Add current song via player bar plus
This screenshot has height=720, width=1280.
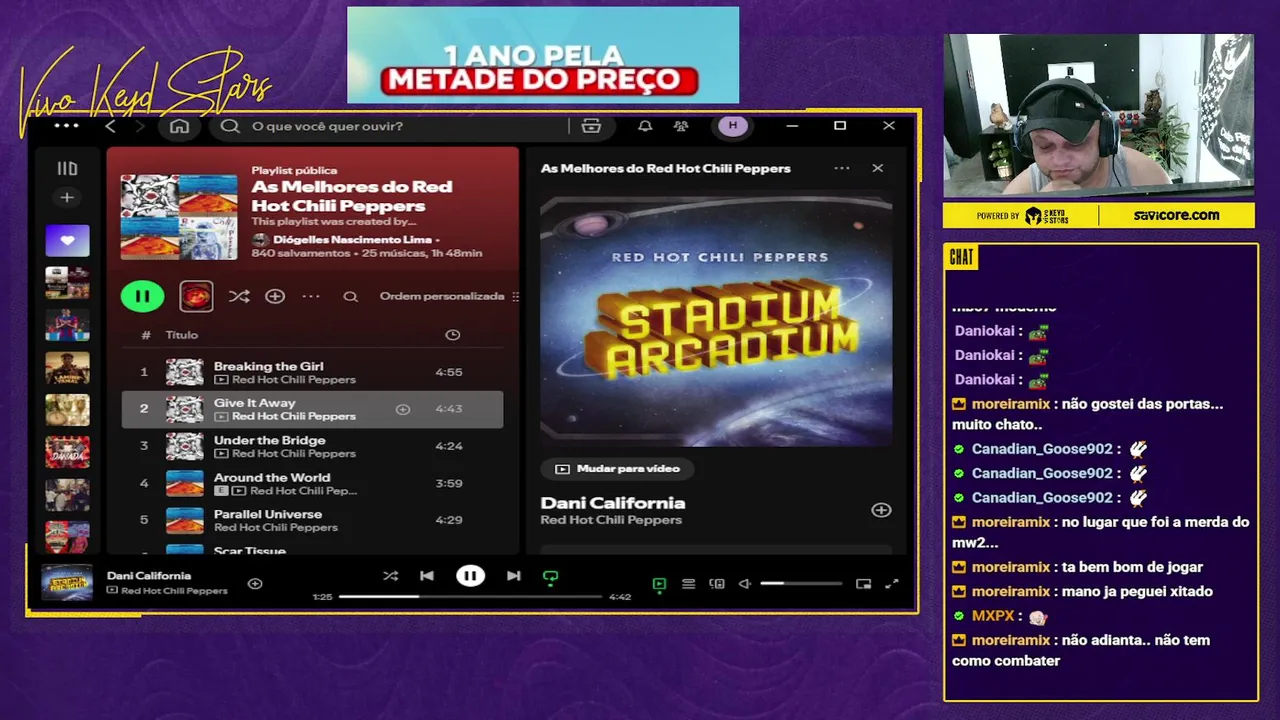(x=255, y=583)
